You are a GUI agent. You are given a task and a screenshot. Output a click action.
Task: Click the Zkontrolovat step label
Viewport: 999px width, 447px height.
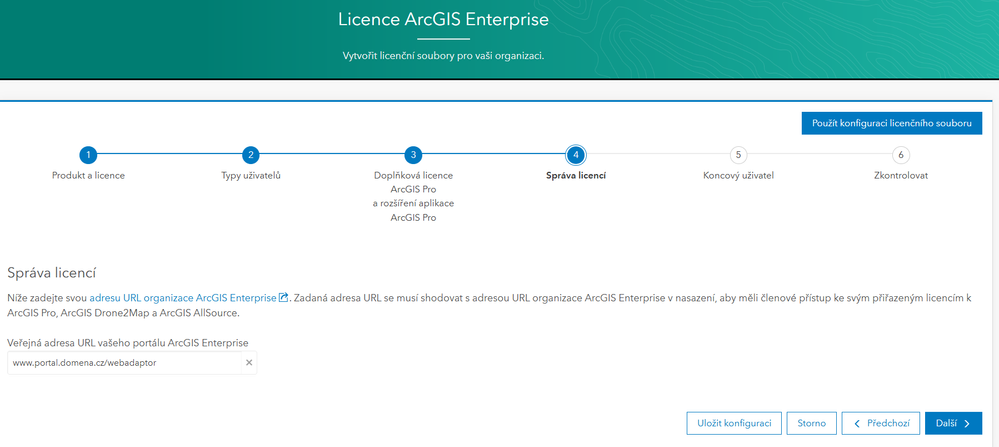click(901, 176)
